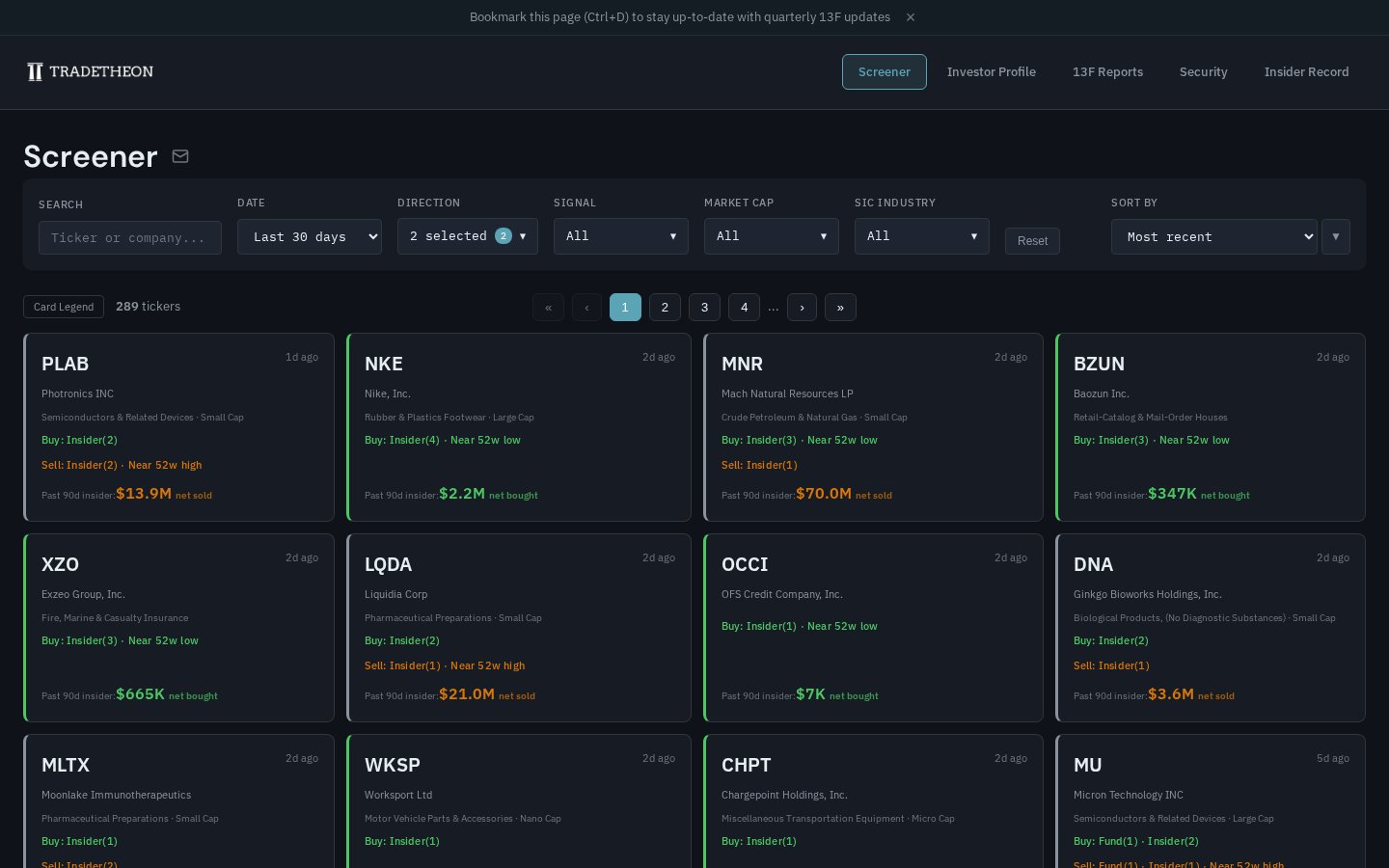Expand the SIC Industry dropdown
Viewport: 1389px width, 868px height.
click(x=921, y=236)
